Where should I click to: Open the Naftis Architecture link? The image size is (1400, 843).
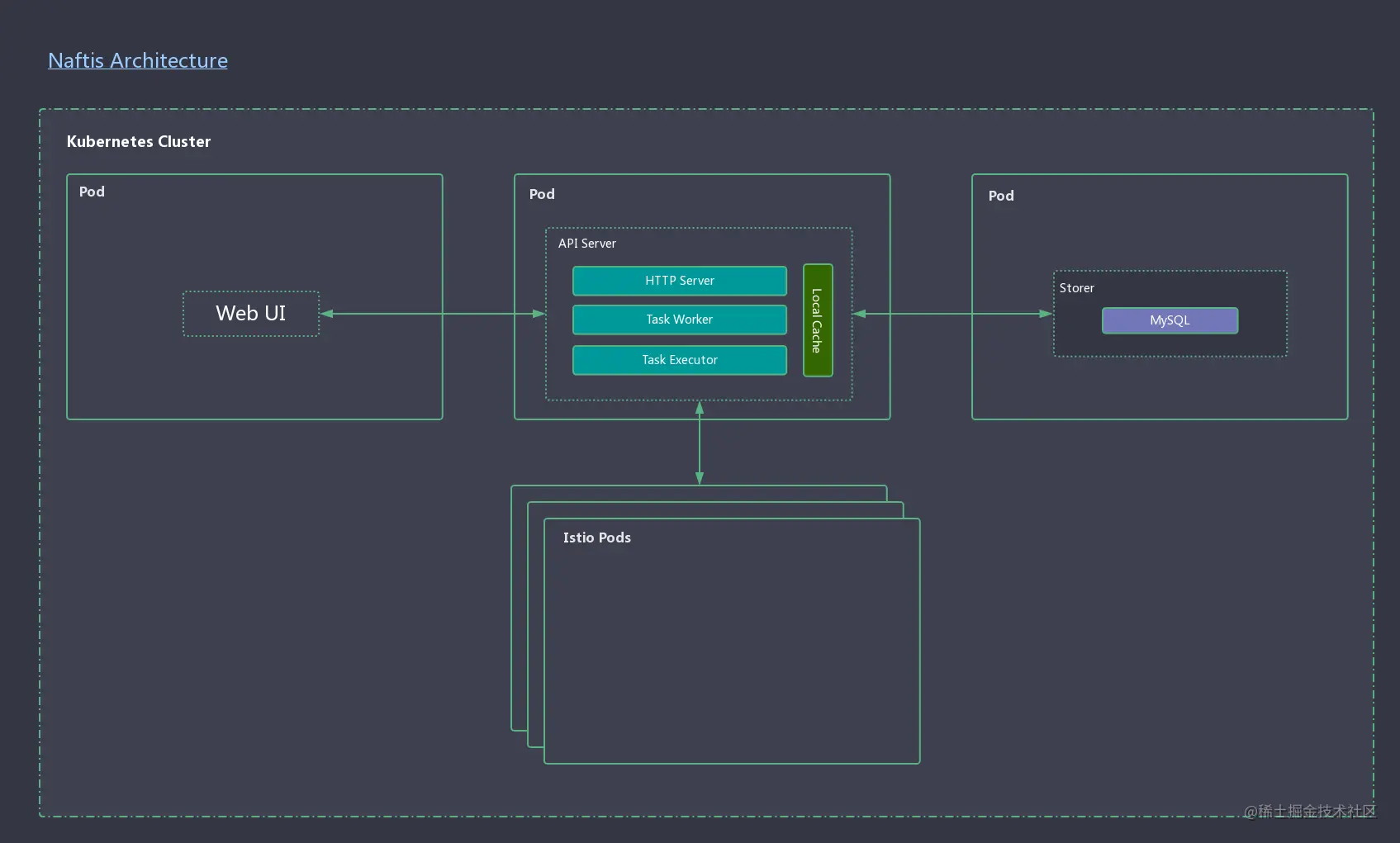[x=138, y=60]
